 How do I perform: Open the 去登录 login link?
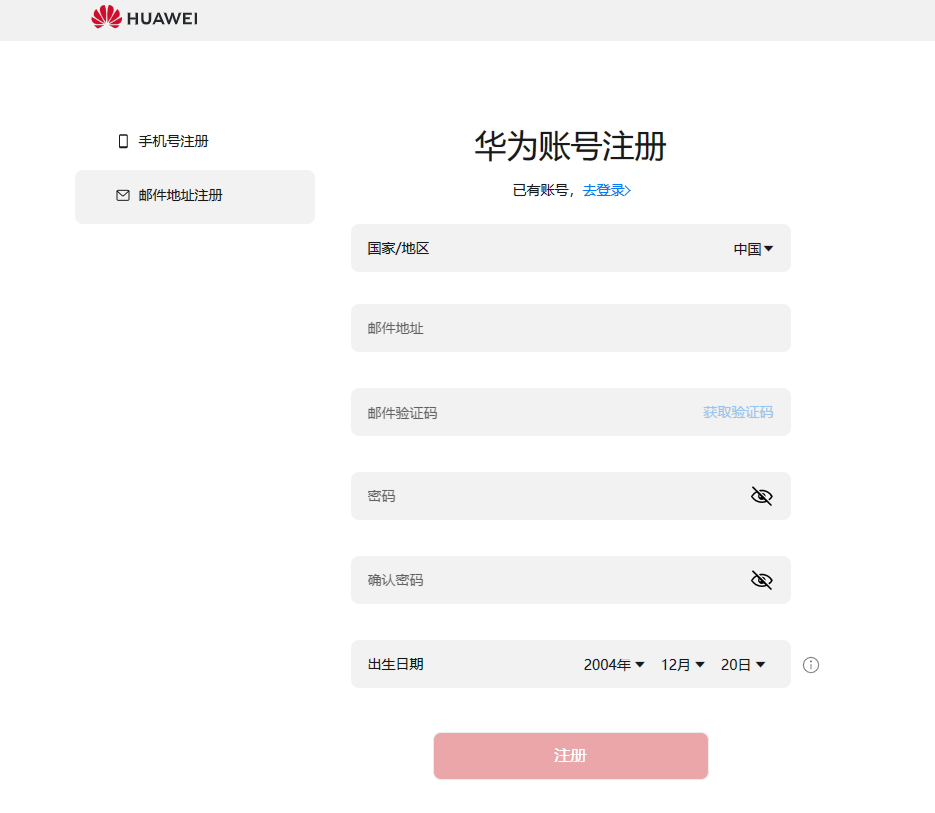click(x=606, y=190)
